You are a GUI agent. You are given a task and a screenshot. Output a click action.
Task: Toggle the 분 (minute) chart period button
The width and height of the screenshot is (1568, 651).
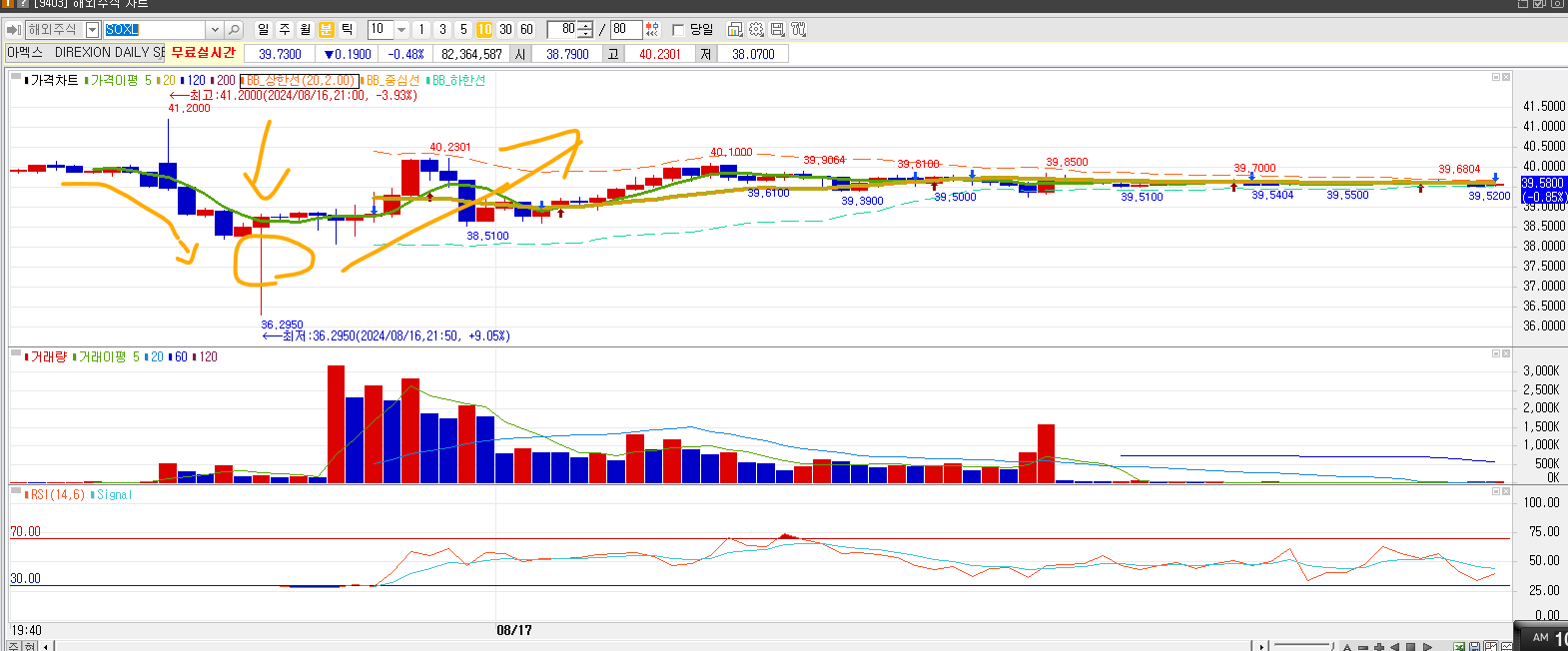326,30
